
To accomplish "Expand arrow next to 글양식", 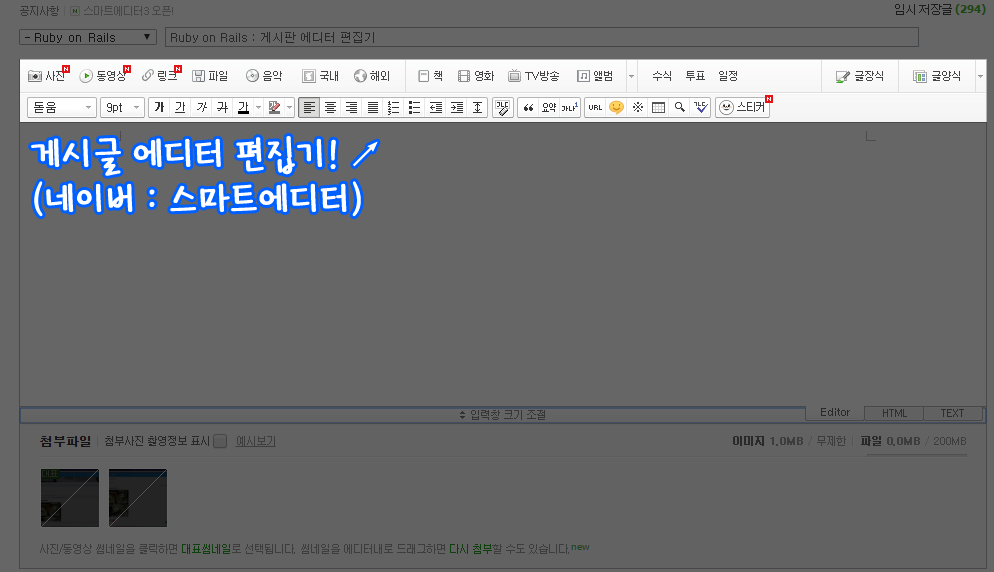I will pyautogui.click(x=981, y=76).
